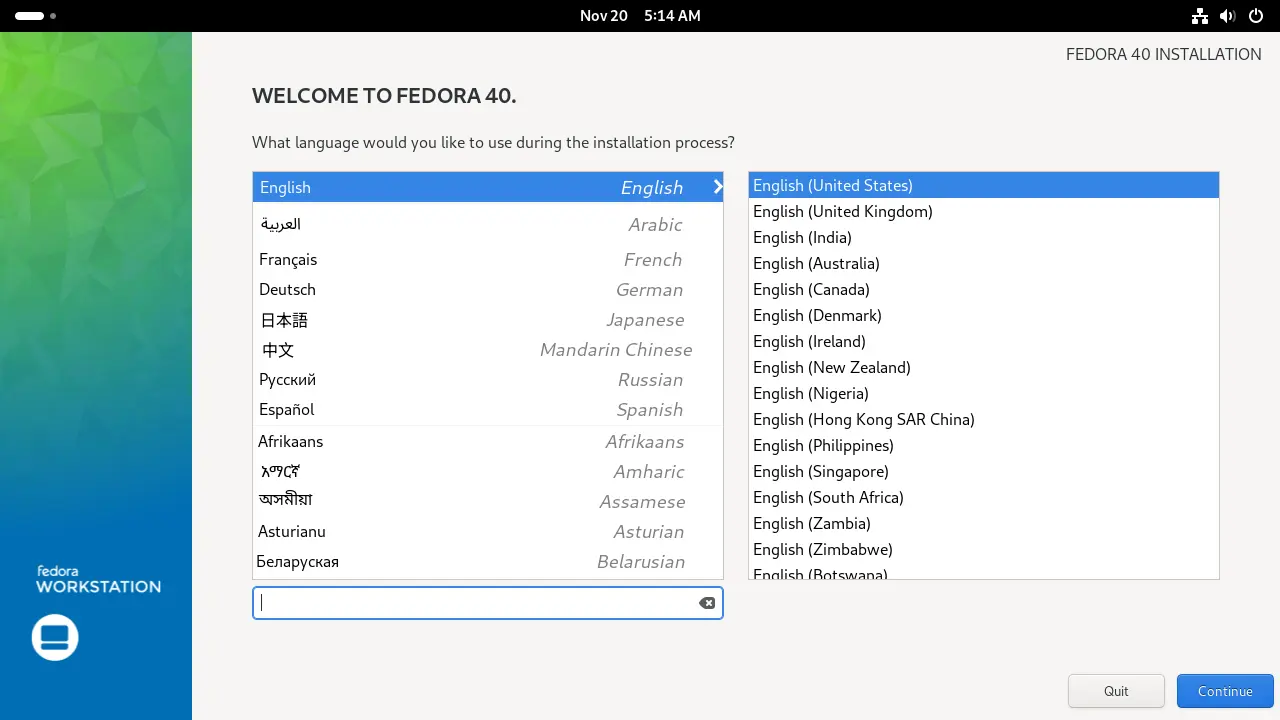
Task: Click the arrow next to selected English row
Action: (x=717, y=187)
